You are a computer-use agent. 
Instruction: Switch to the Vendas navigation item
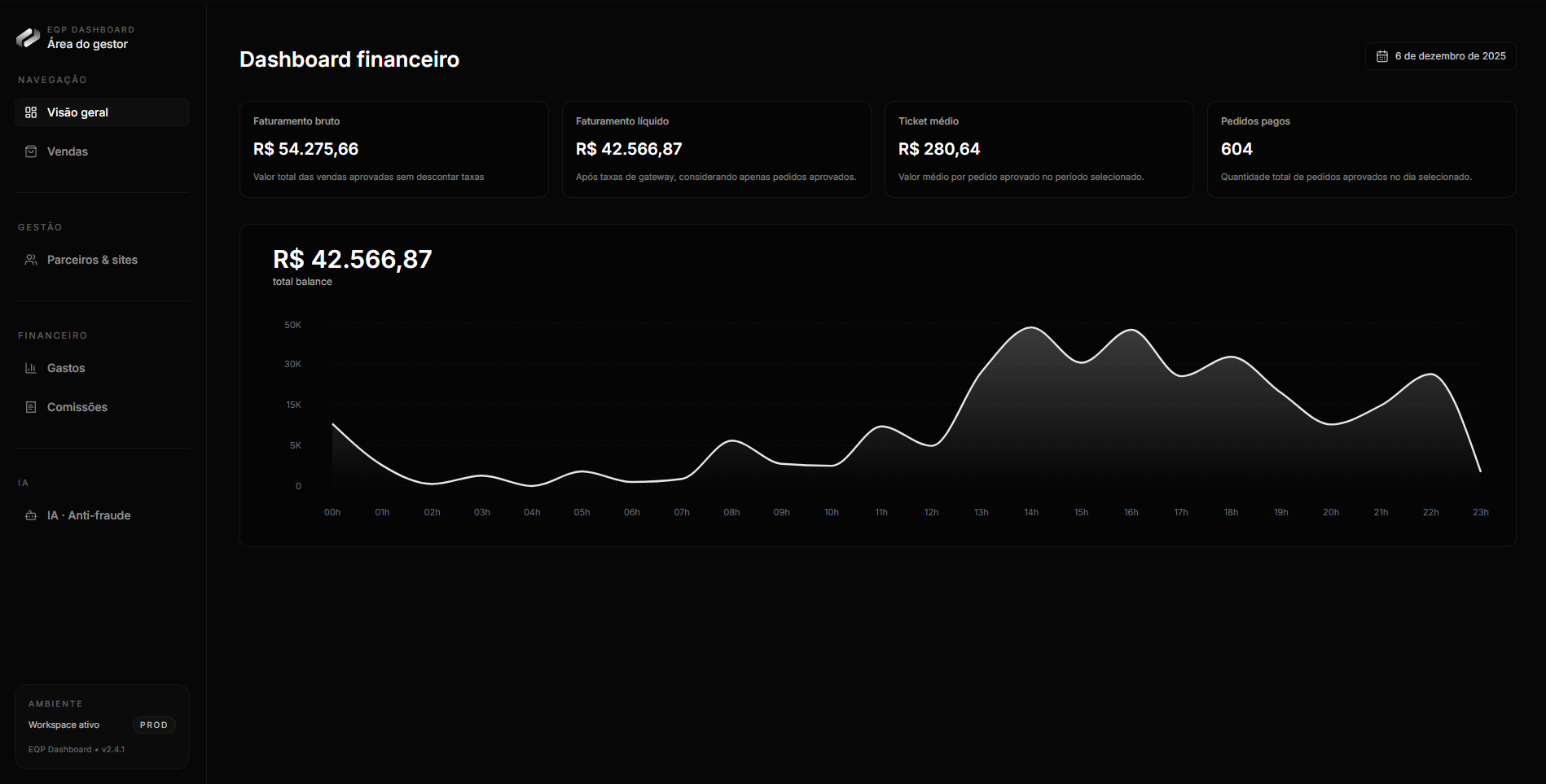pyautogui.click(x=68, y=151)
